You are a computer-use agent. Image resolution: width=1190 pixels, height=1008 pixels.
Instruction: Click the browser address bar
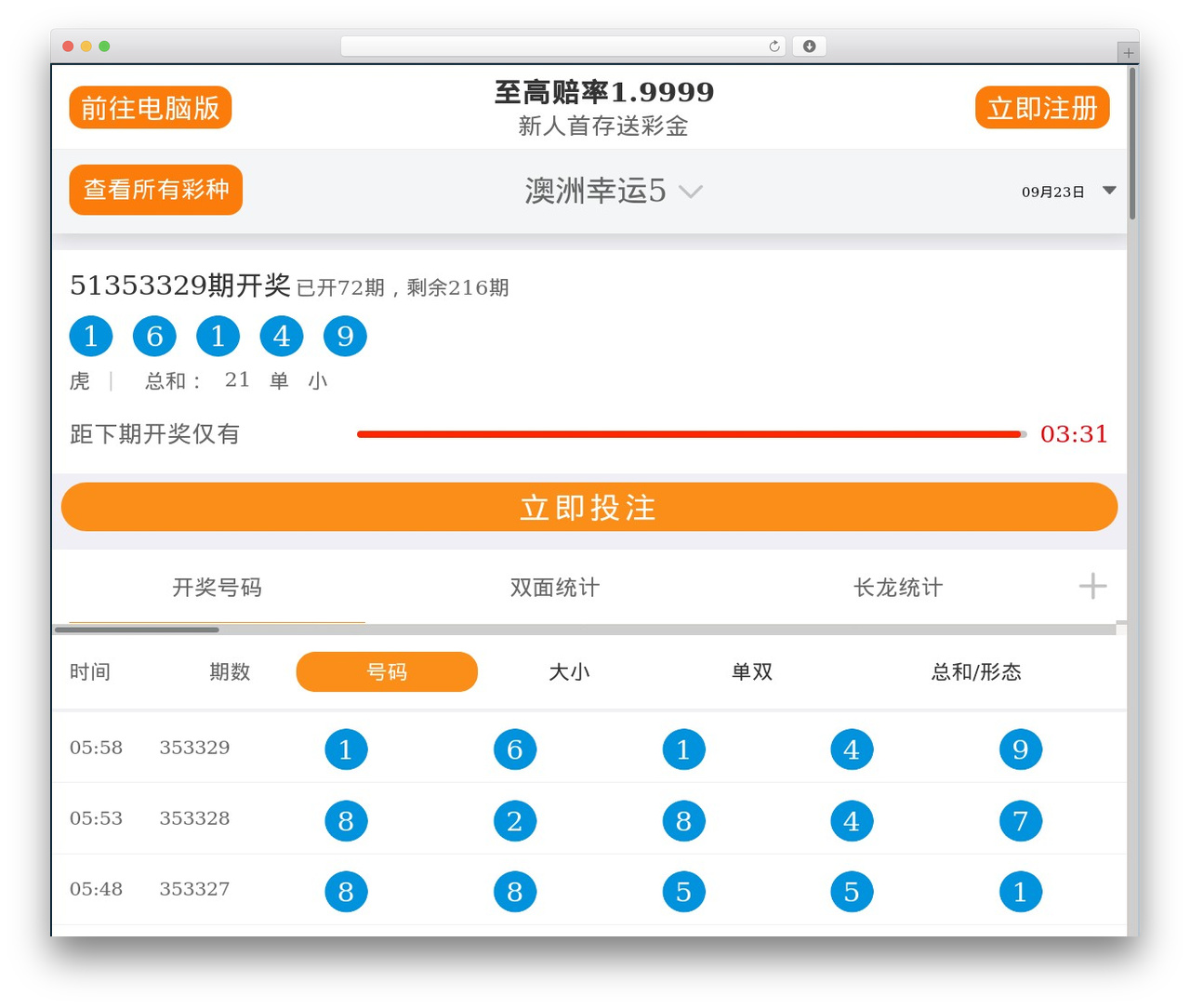pos(563,46)
